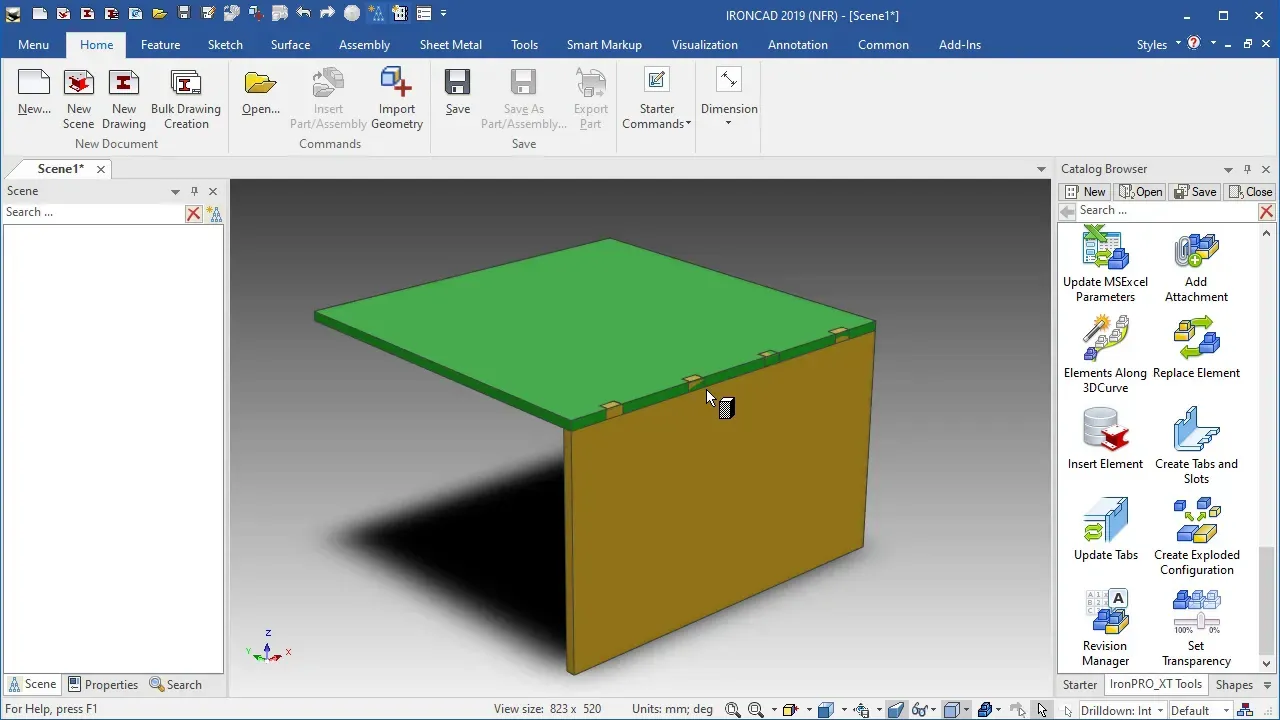The width and height of the screenshot is (1280, 720).
Task: Go to the Assembly ribbon tab
Action: click(364, 45)
